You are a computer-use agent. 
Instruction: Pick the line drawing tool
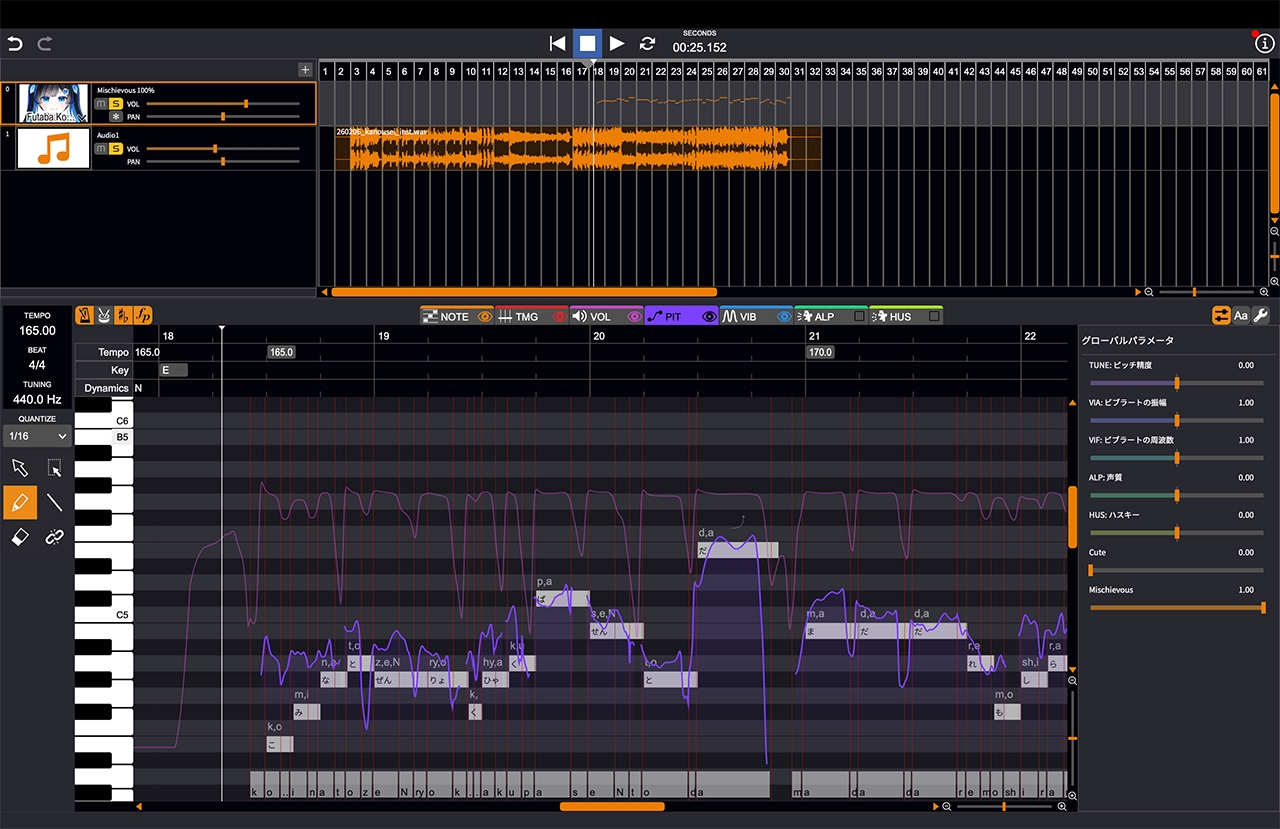(x=55, y=502)
